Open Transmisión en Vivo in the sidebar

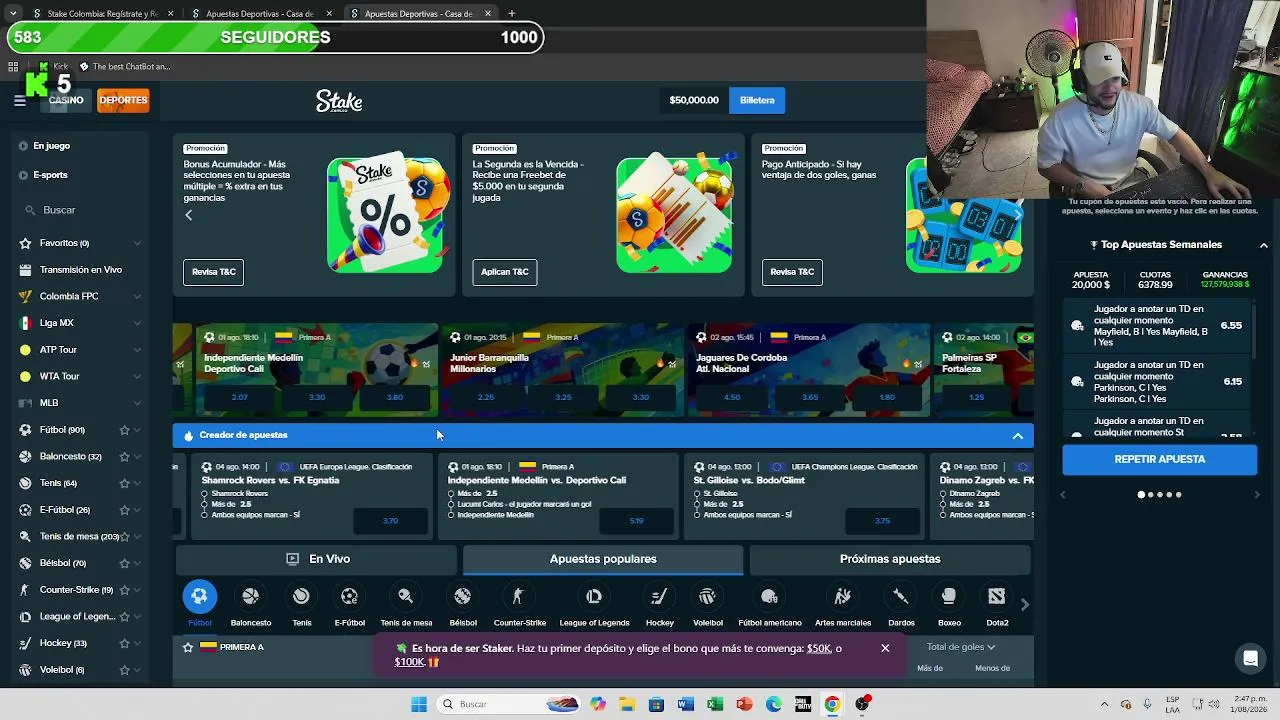pos(81,270)
